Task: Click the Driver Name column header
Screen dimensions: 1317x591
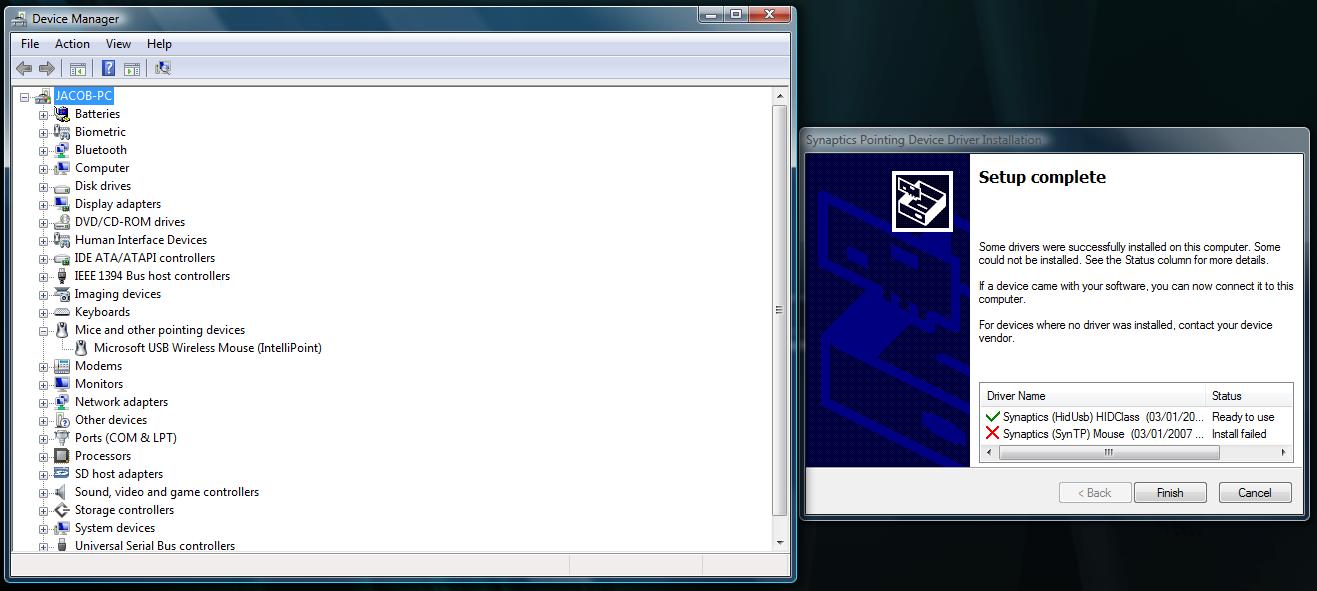Action: point(1093,396)
